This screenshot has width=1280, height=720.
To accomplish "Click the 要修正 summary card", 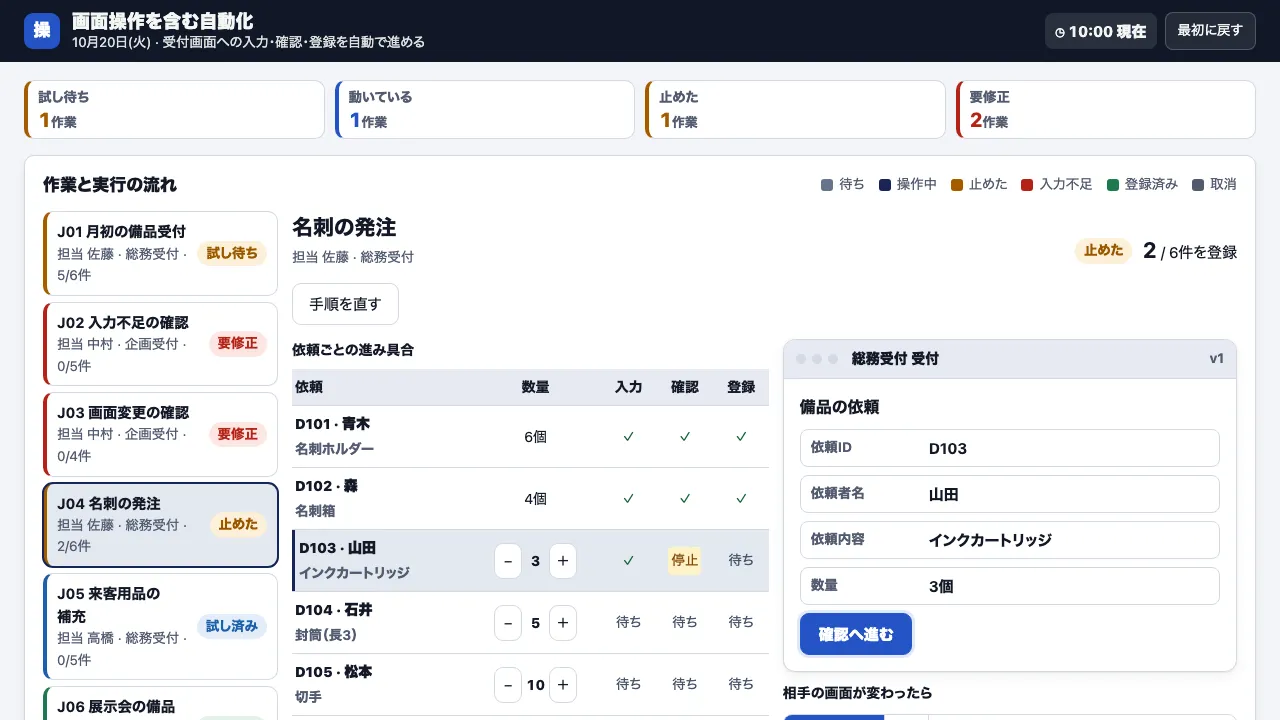I will [x=1105, y=109].
